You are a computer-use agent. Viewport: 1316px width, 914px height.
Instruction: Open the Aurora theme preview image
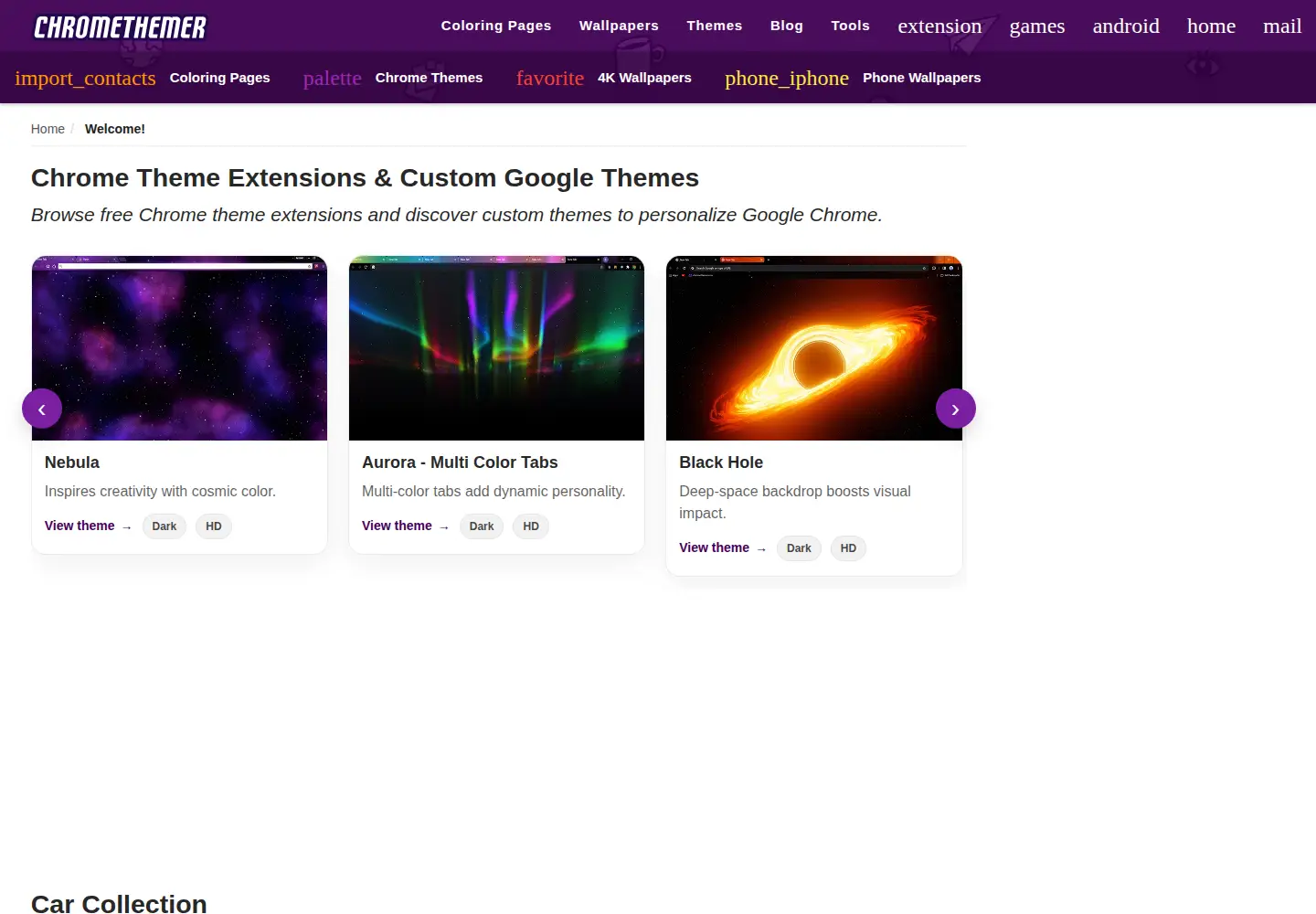[x=496, y=348]
